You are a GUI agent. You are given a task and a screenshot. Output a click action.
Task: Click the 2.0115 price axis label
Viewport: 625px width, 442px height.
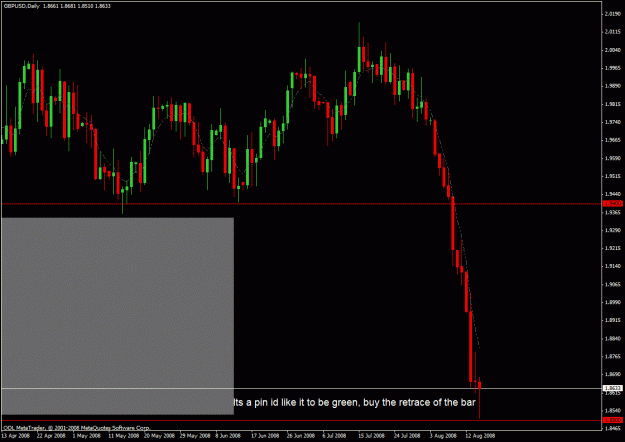611,32
